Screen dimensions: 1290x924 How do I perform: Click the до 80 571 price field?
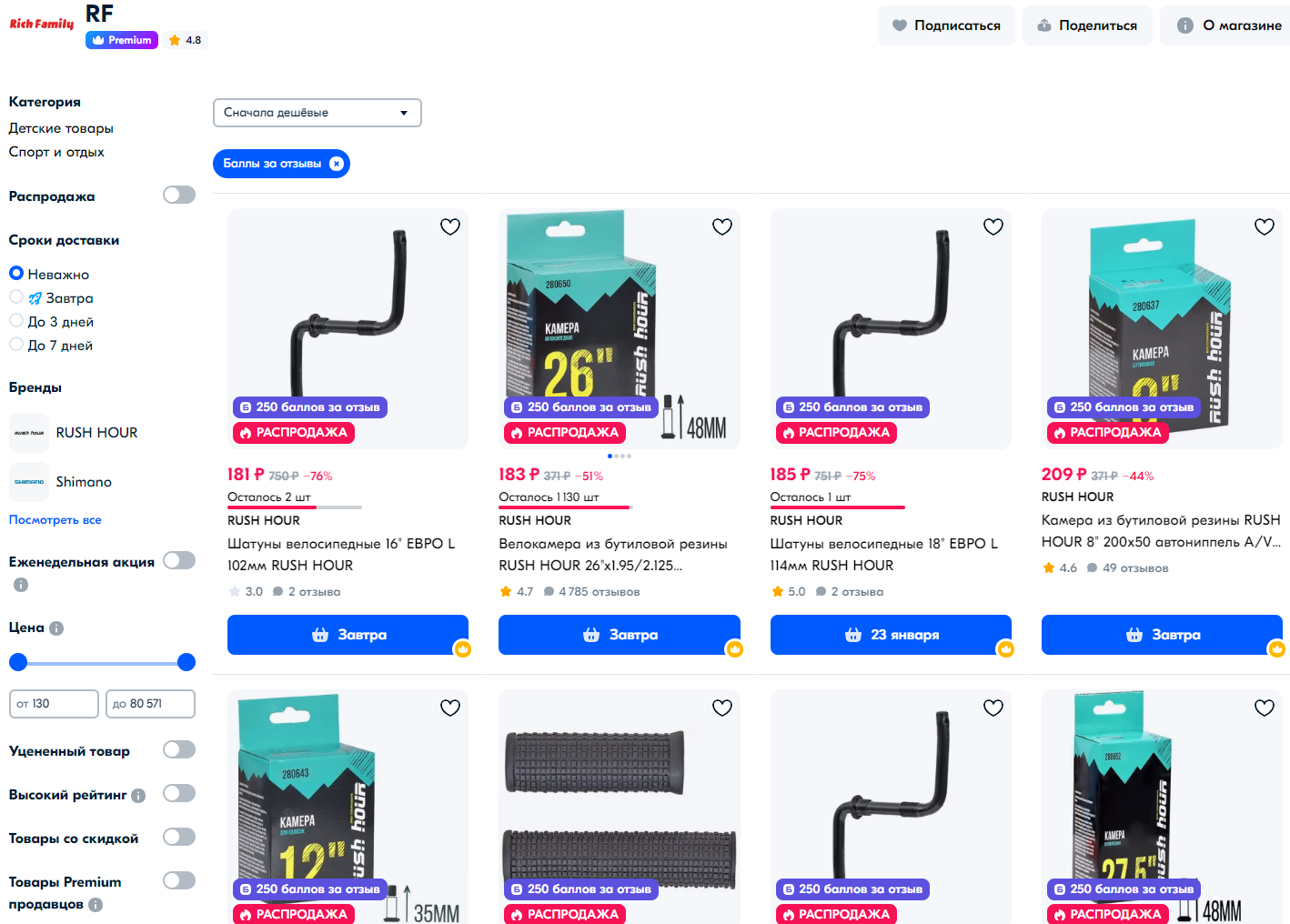pos(150,704)
